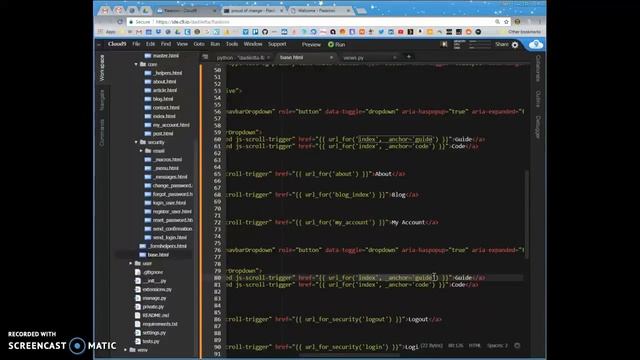The height and width of the screenshot is (360, 640).
Task: Bookmark page with star icon
Action: [506, 22]
